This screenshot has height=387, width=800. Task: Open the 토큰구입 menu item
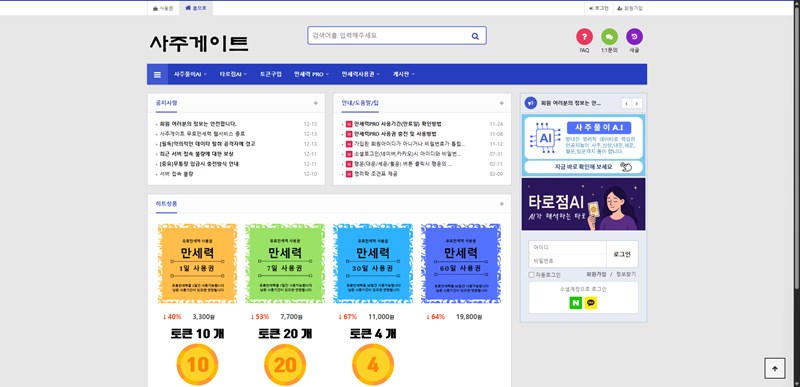270,74
